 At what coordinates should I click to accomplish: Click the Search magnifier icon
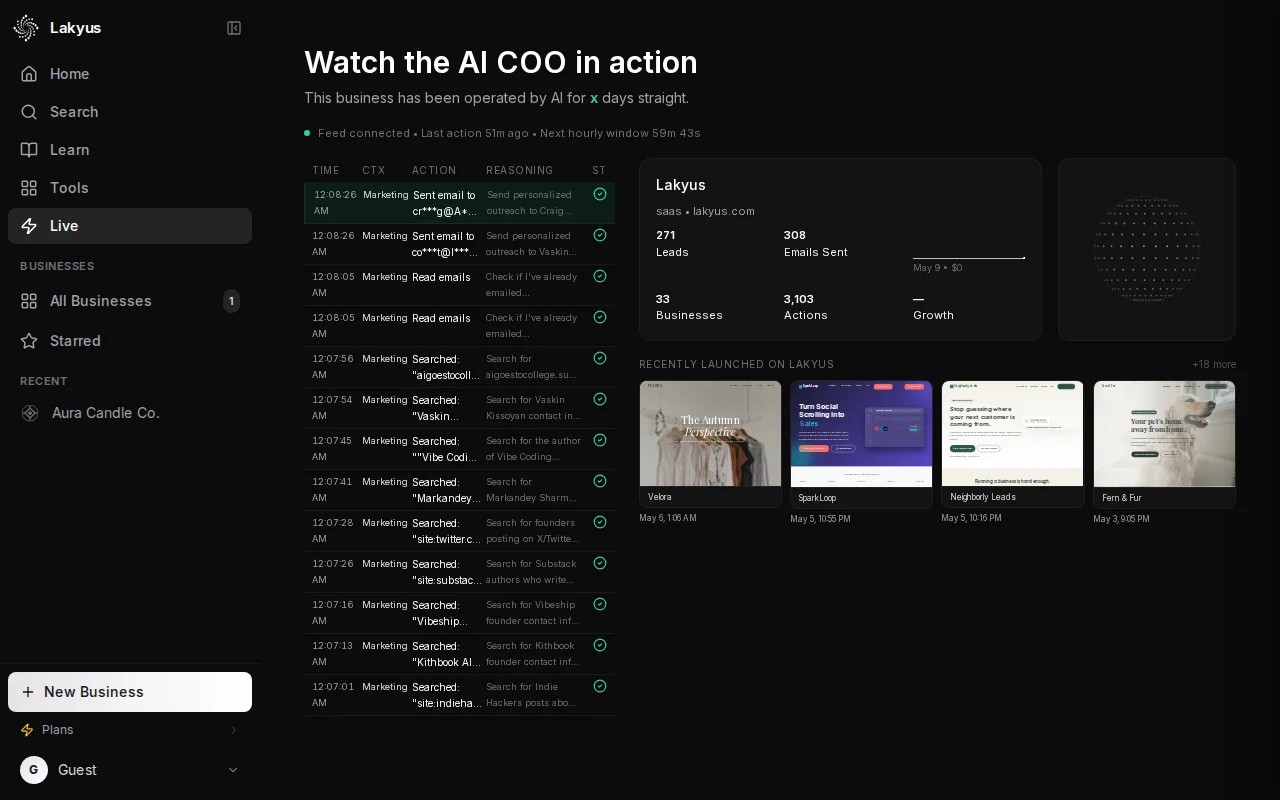coord(29,112)
